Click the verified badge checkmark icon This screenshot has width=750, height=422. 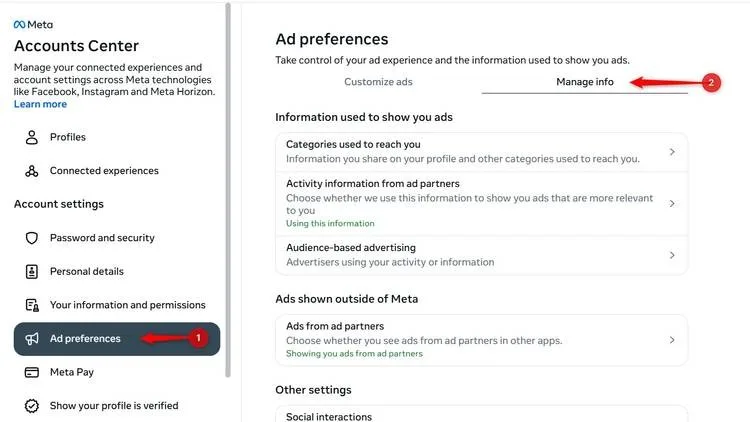32,406
